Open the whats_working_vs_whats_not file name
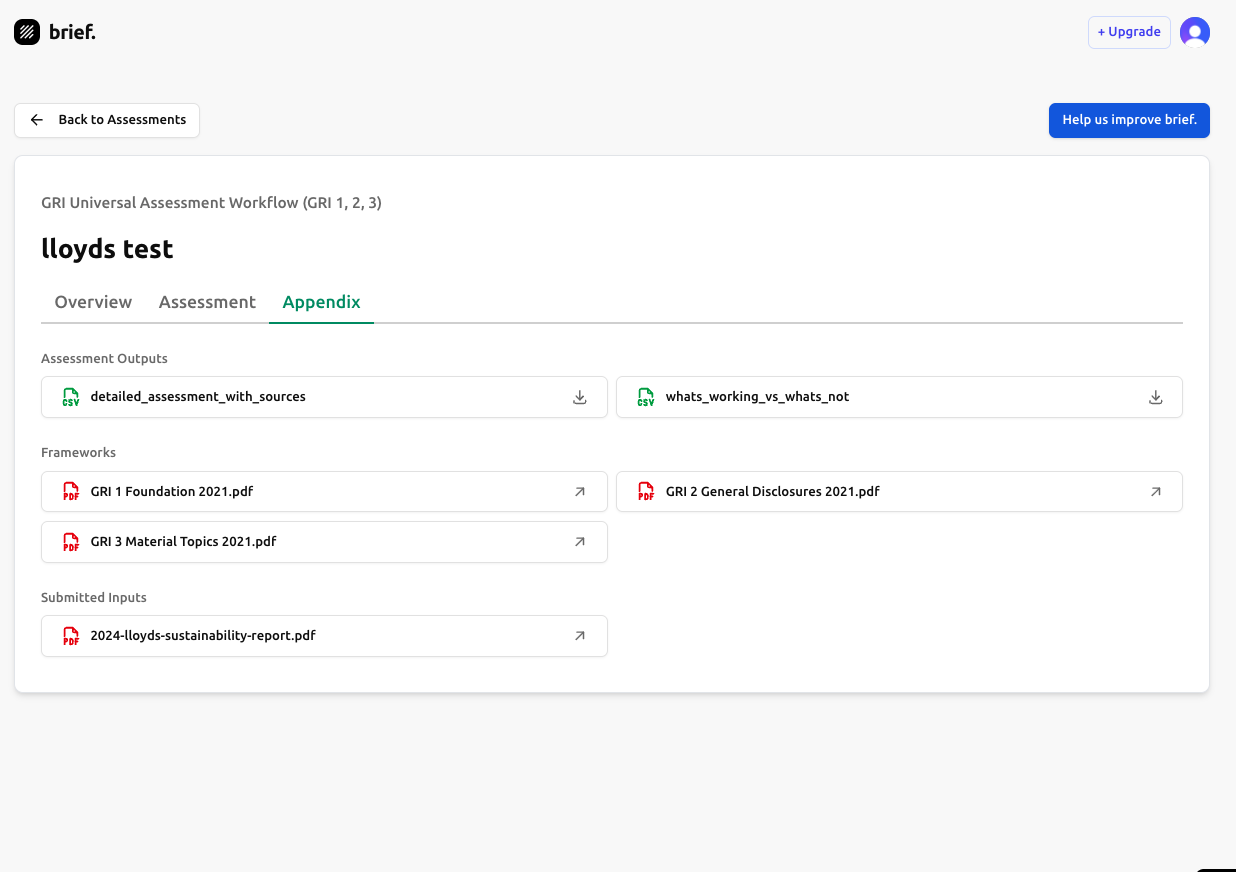The width and height of the screenshot is (1236, 872). click(x=757, y=397)
